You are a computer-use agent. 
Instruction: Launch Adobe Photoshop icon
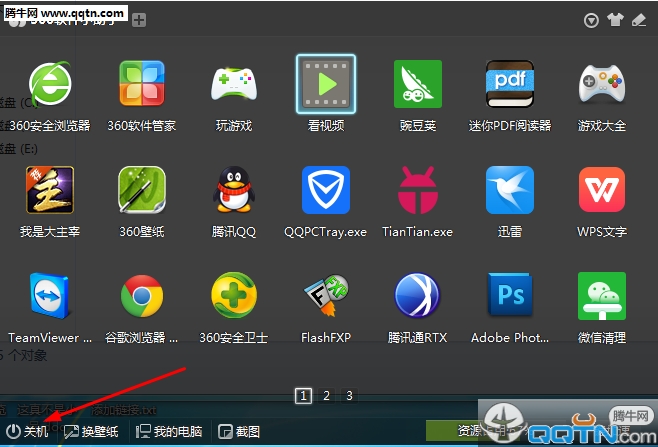point(510,296)
